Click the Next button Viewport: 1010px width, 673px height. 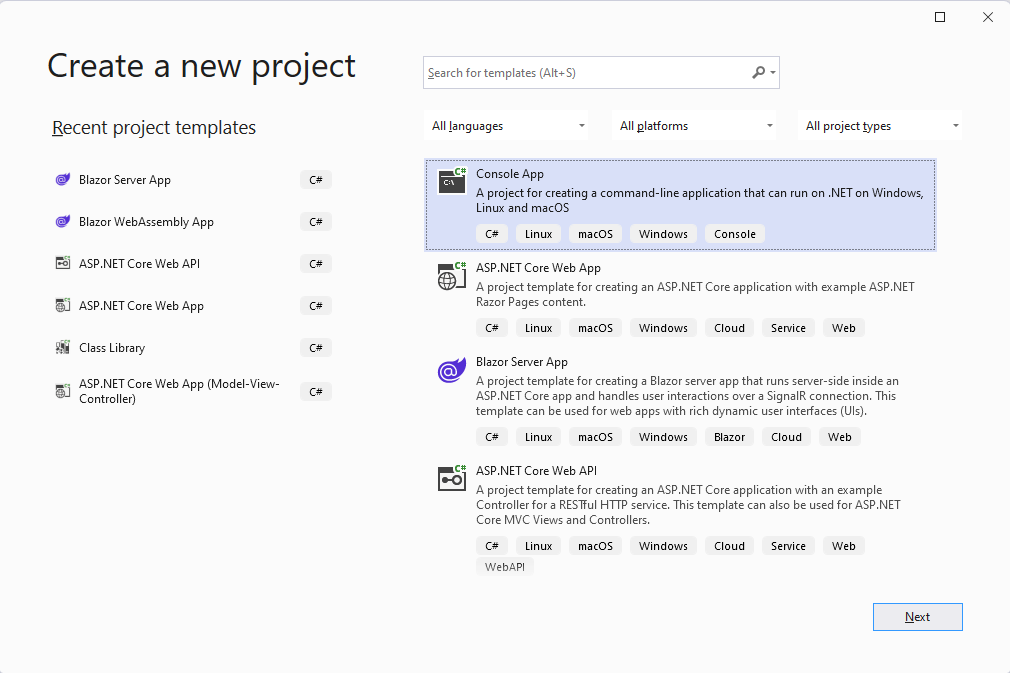point(917,617)
